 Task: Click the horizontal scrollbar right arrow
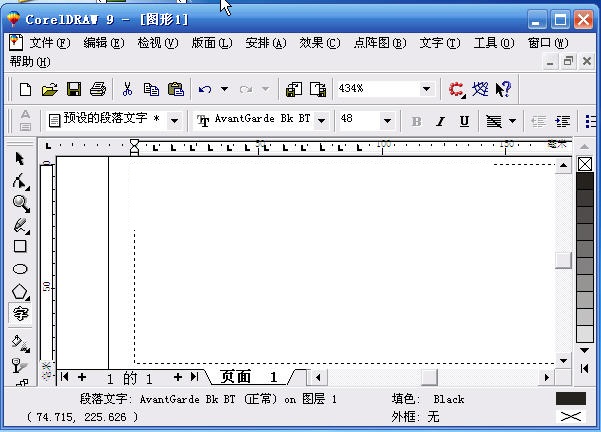pos(547,378)
